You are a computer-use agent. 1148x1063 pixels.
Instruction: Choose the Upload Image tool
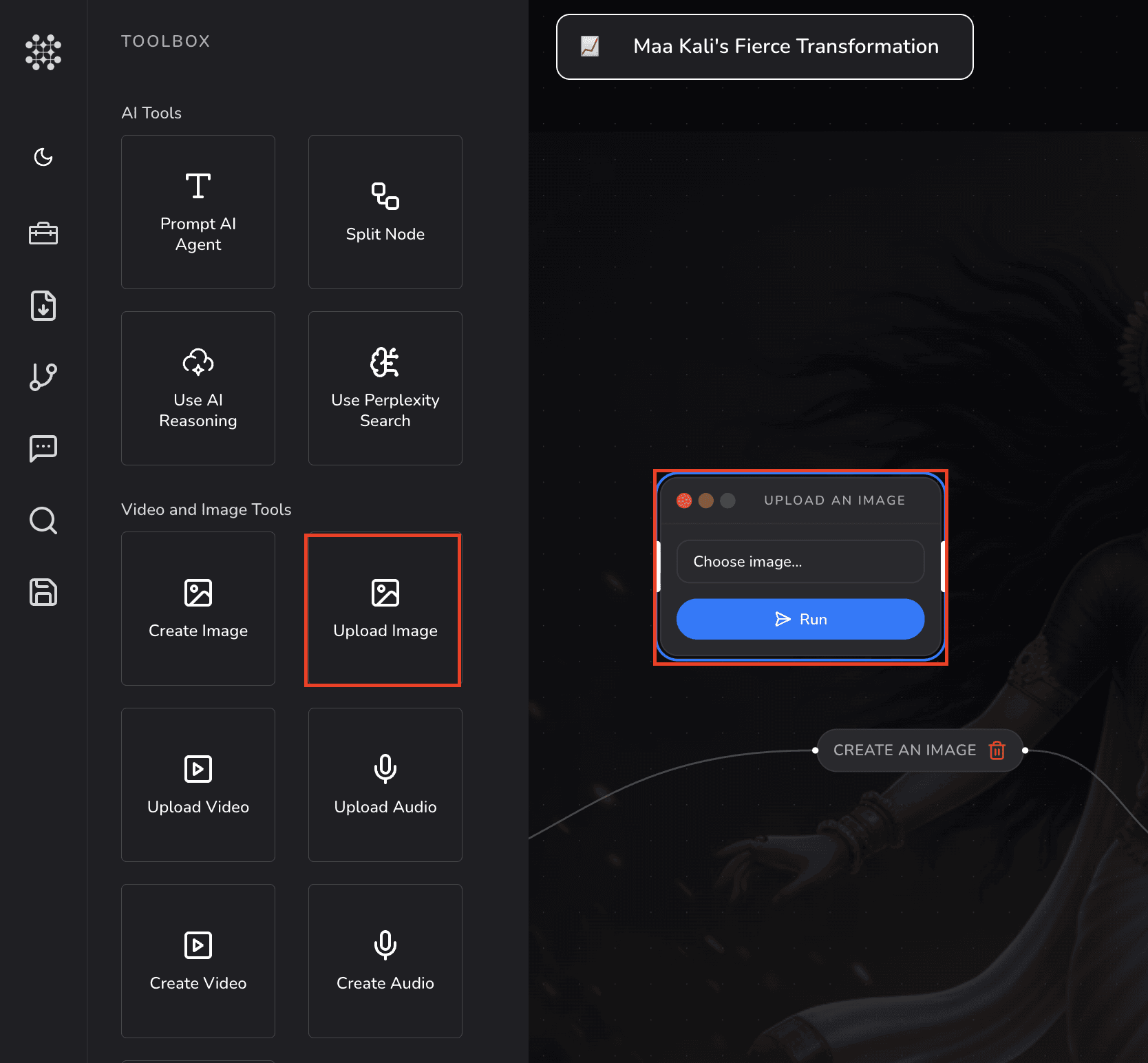tap(385, 609)
